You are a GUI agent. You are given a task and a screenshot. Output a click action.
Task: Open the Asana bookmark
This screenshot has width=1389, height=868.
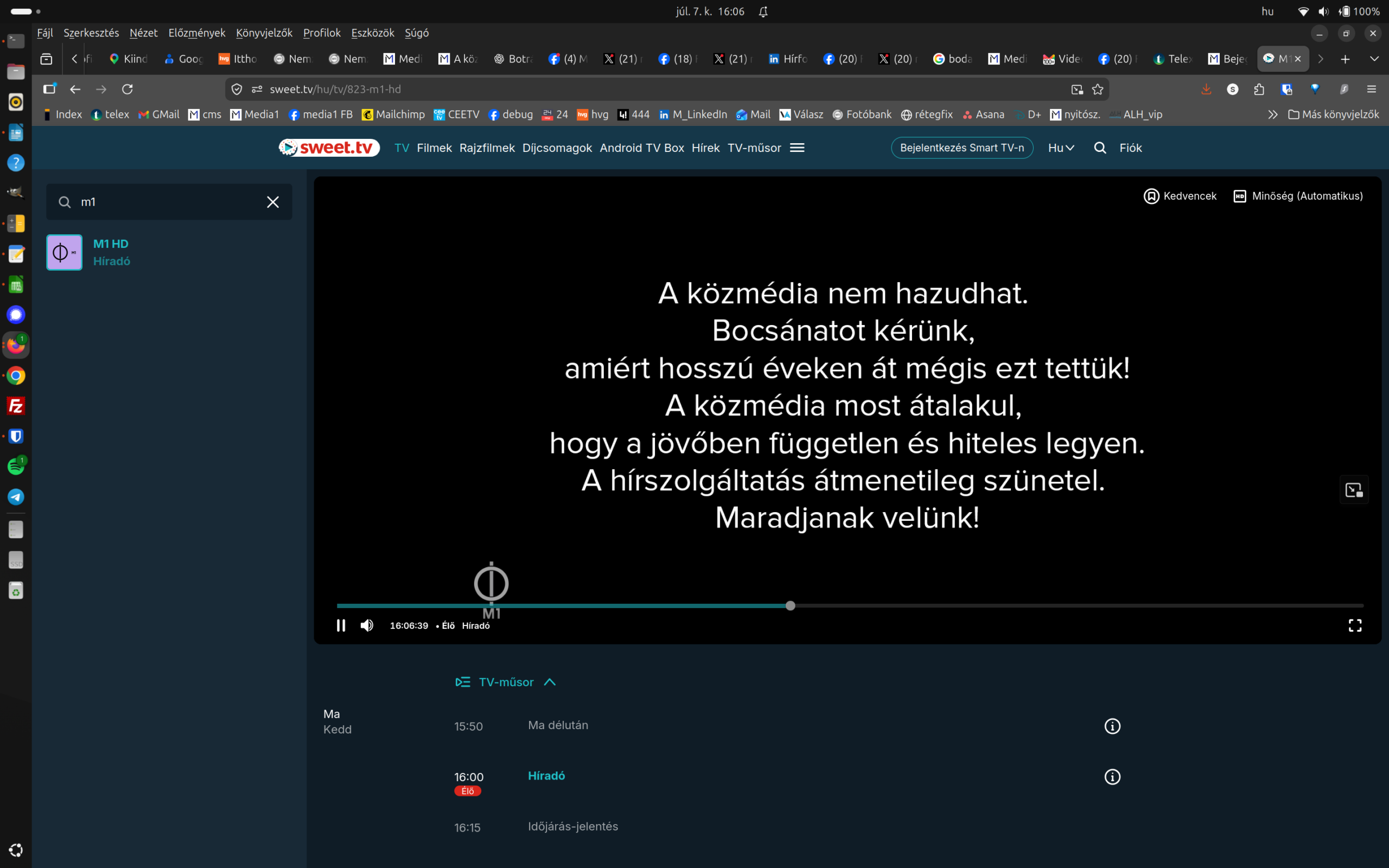[983, 114]
